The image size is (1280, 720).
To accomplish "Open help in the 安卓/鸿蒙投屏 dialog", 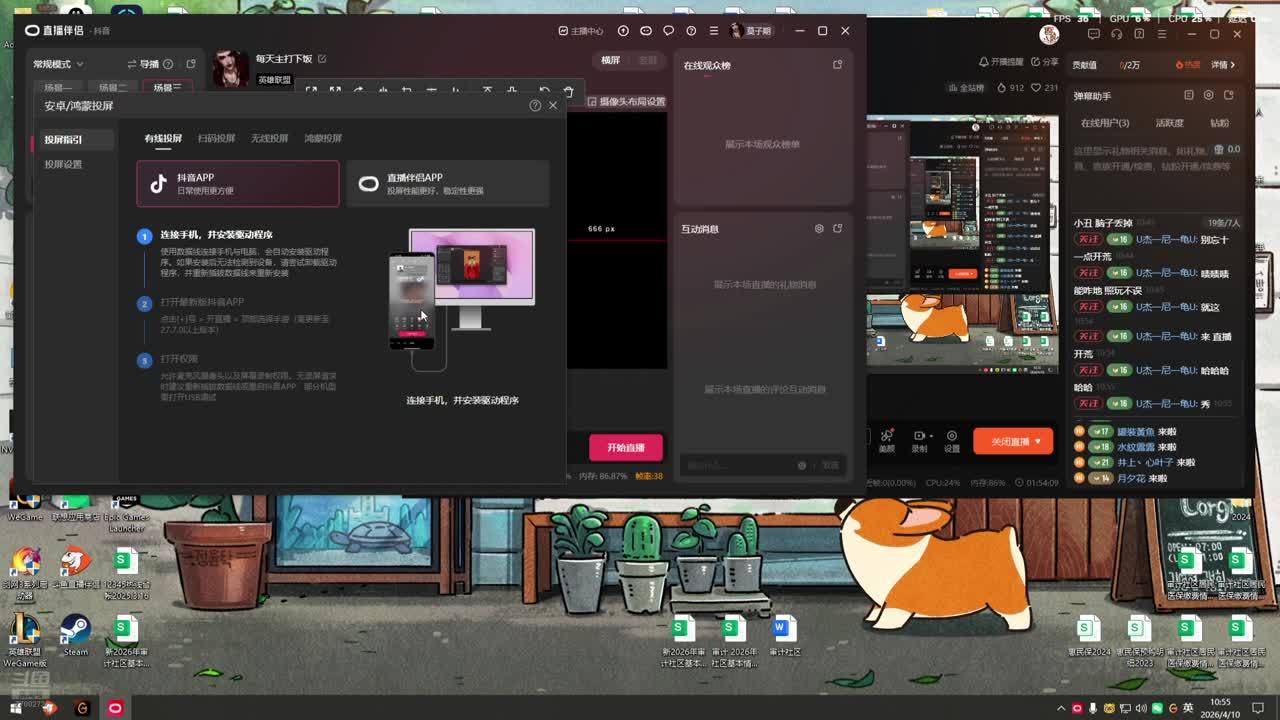I will pos(535,105).
